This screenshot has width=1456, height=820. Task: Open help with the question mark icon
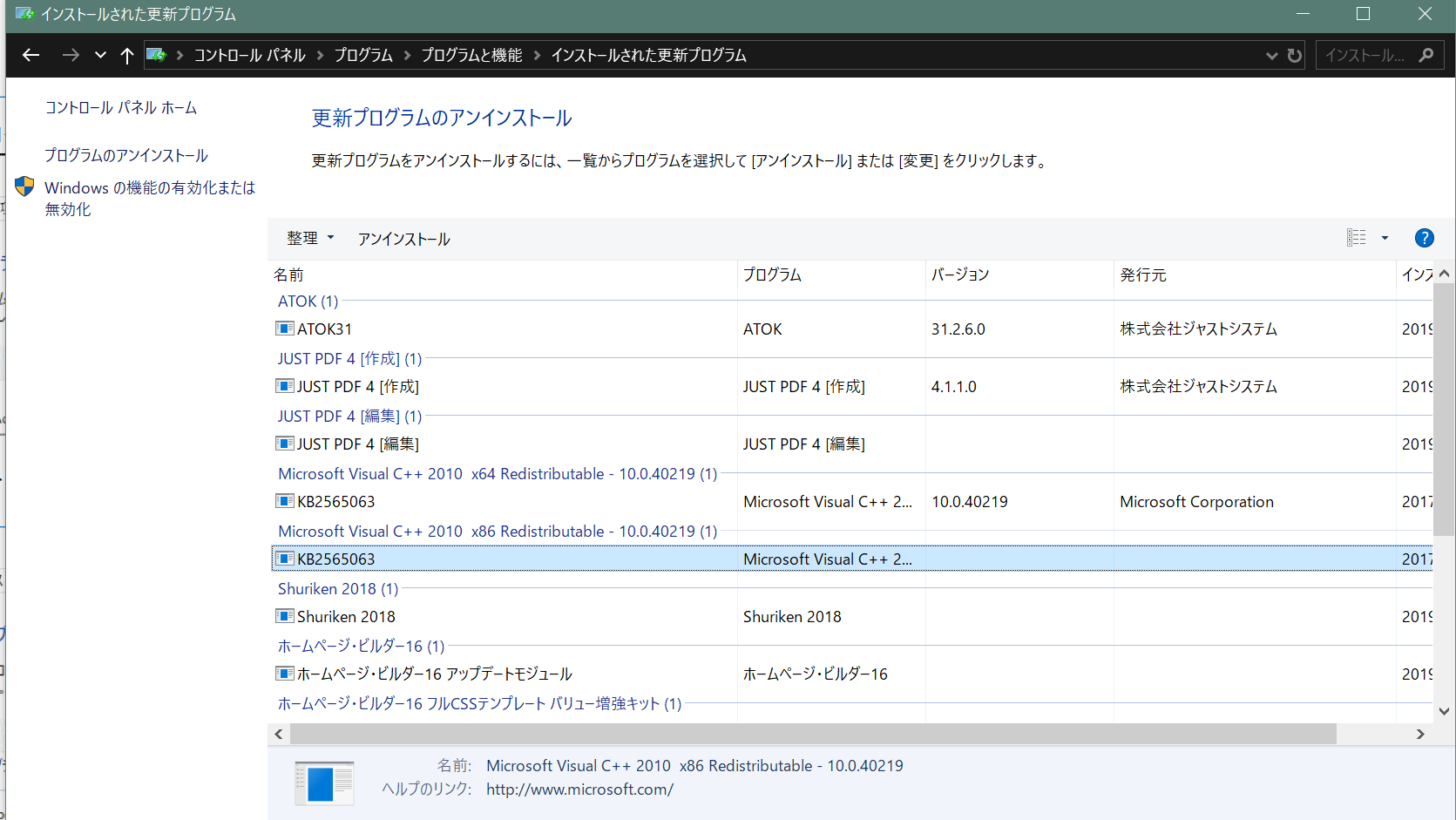[1425, 238]
